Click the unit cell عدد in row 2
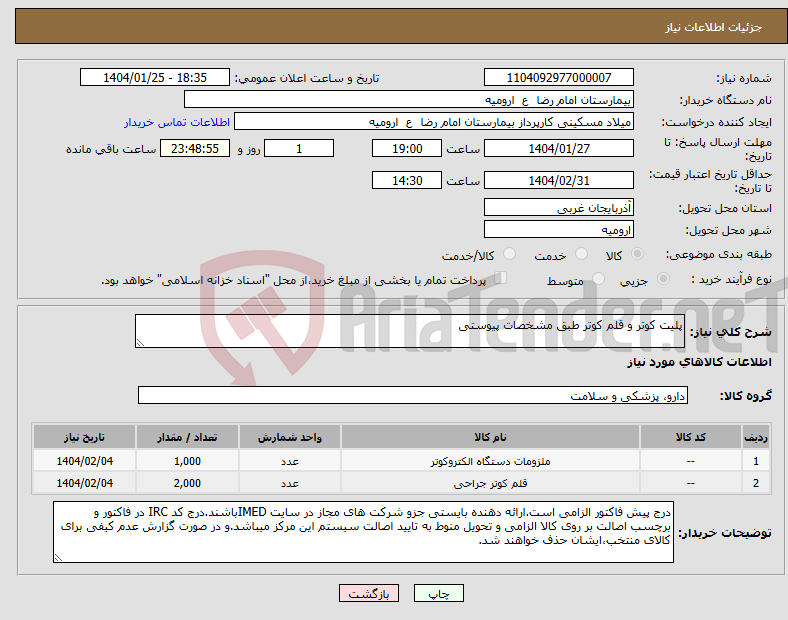 click(x=290, y=483)
